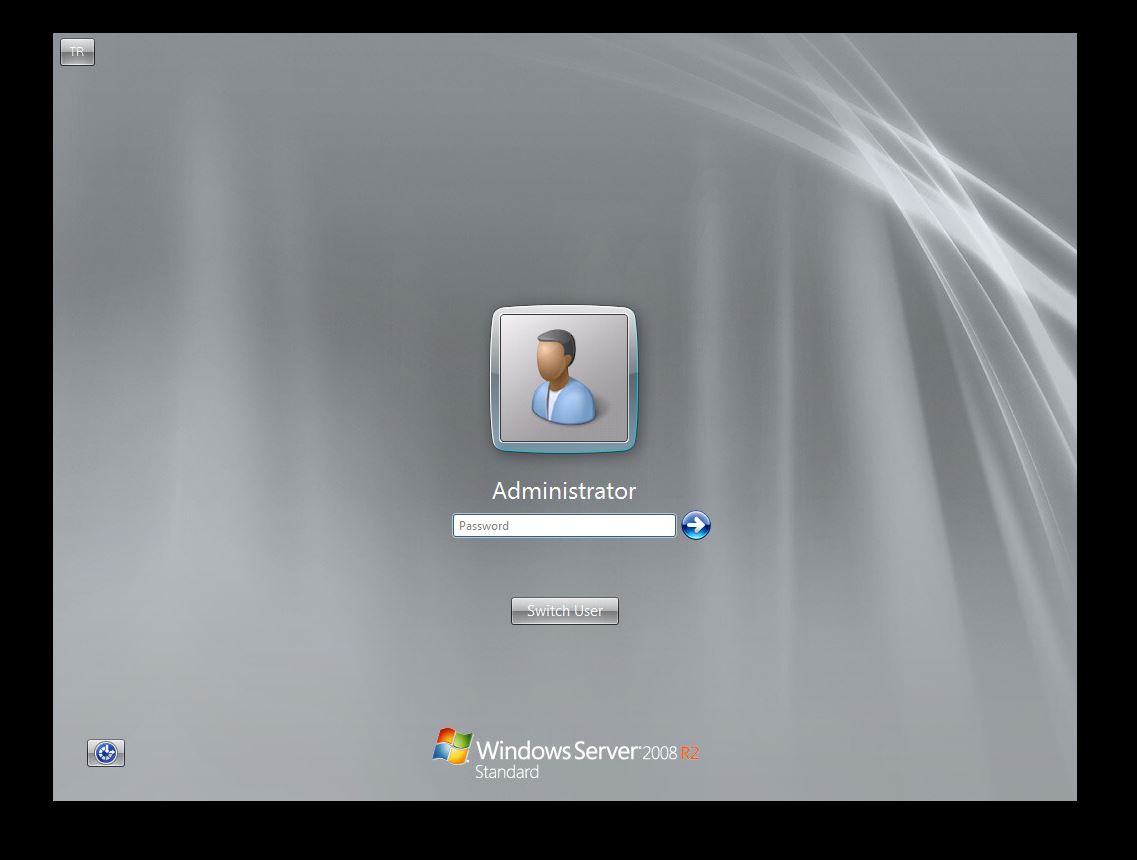Open the TR input language selector
Image resolution: width=1137 pixels, height=860 pixels.
coord(77,52)
